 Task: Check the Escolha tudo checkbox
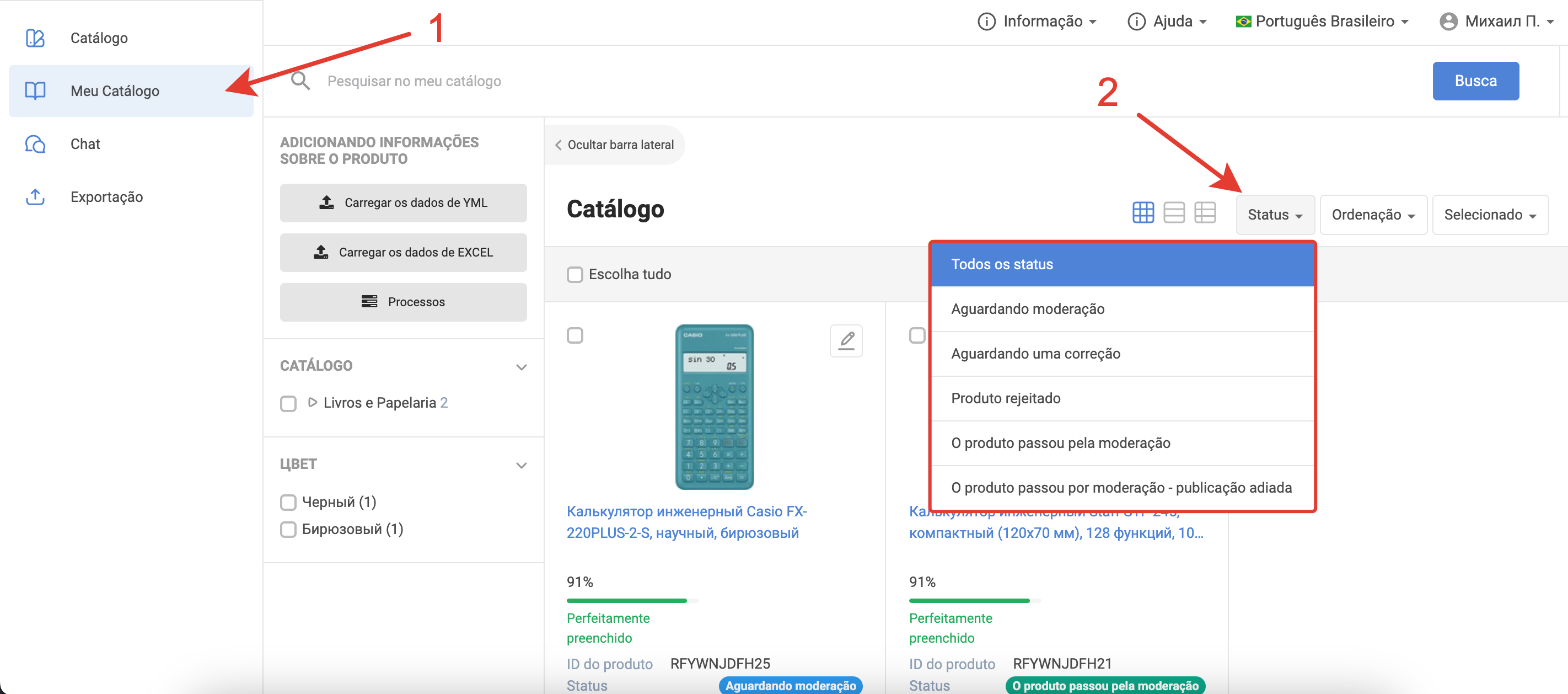click(574, 275)
